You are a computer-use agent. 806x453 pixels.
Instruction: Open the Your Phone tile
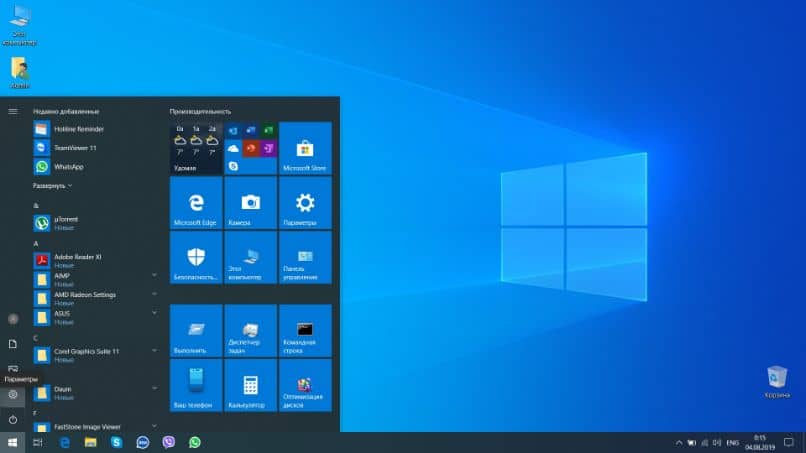pyautogui.click(x=196, y=385)
